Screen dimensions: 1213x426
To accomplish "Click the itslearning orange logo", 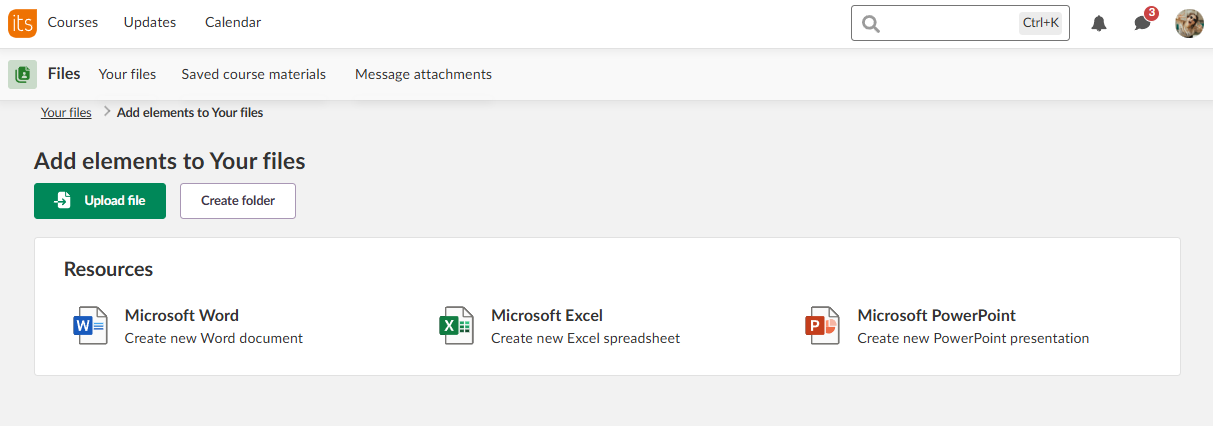I will point(22,22).
